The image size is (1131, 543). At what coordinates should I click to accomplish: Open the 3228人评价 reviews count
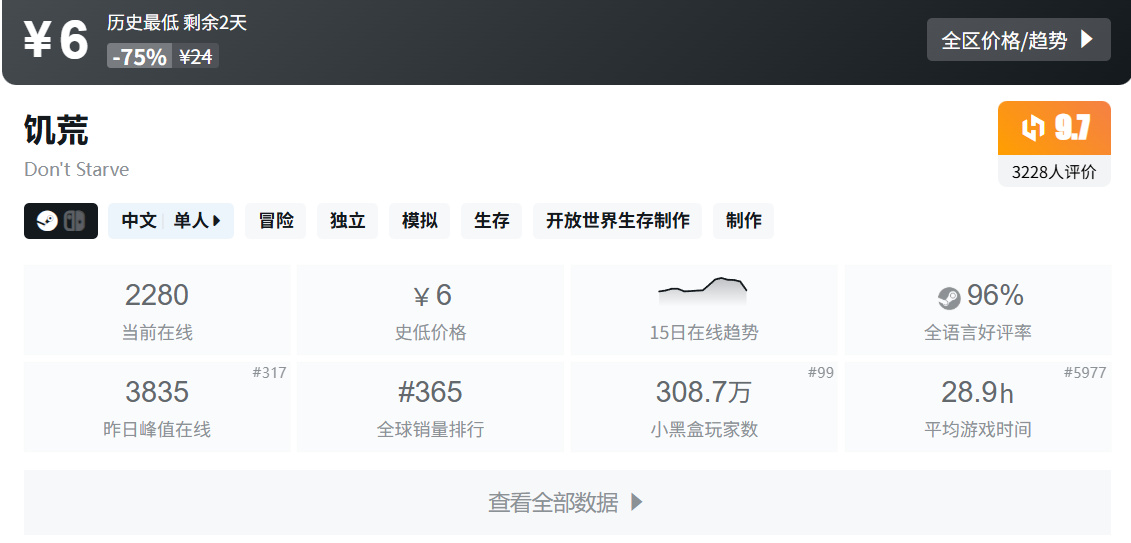coord(1055,172)
